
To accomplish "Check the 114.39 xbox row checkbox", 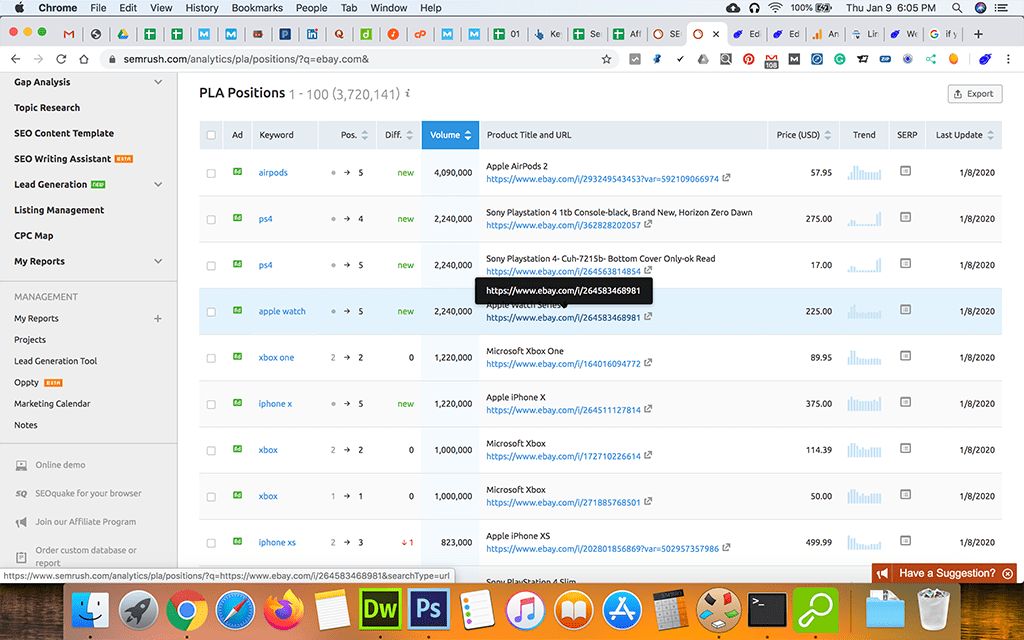I will coord(211,451).
